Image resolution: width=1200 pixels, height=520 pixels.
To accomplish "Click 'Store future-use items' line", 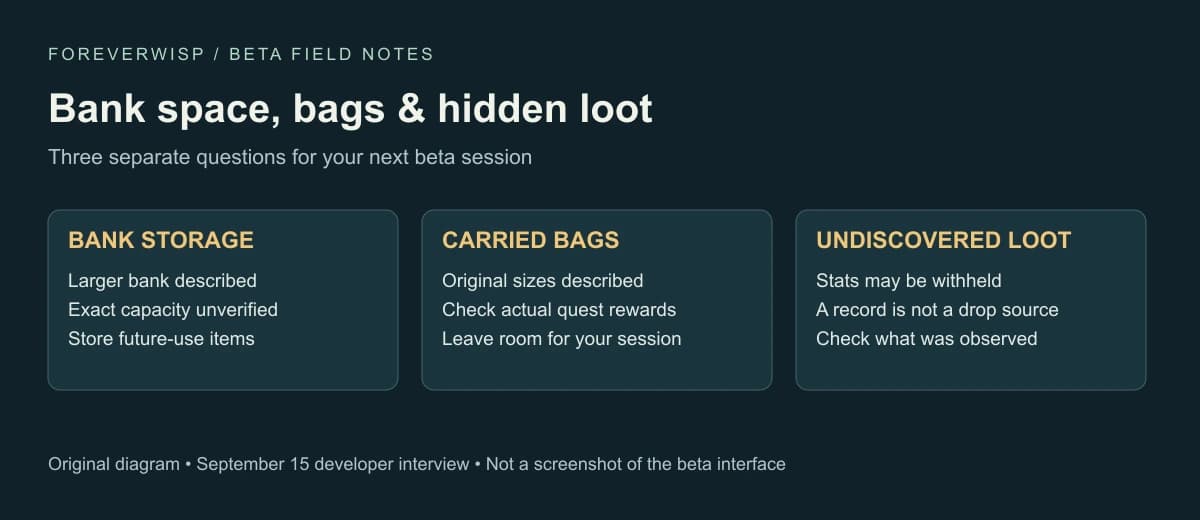I will (x=161, y=338).
